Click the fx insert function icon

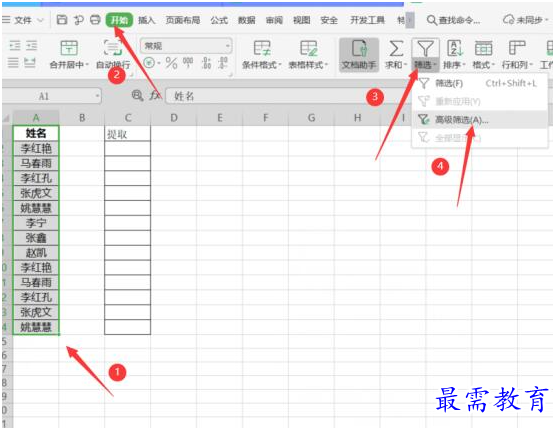coord(155,95)
